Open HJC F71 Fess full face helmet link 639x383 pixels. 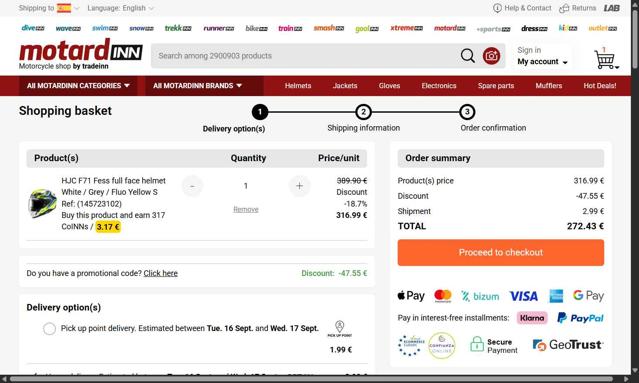coord(113,180)
